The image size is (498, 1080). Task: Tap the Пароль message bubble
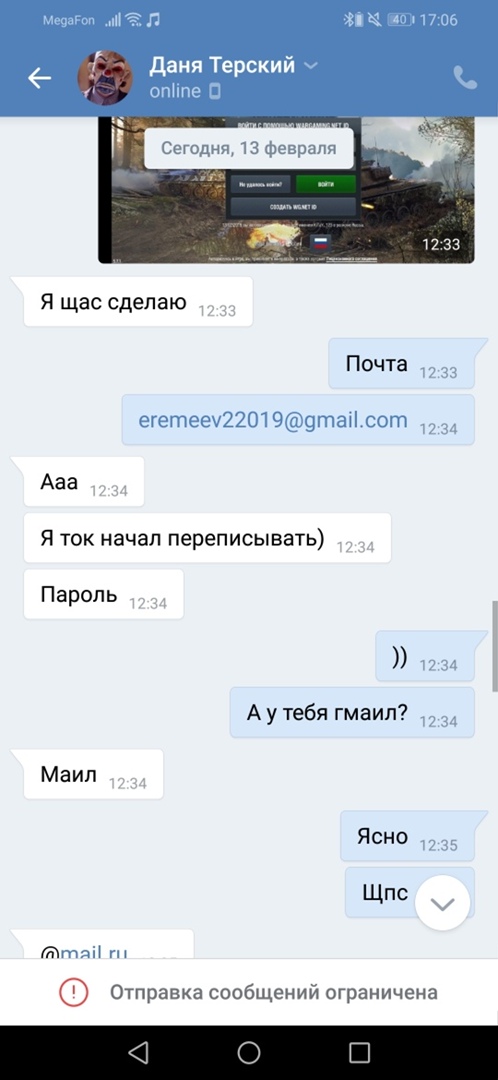click(x=103, y=594)
